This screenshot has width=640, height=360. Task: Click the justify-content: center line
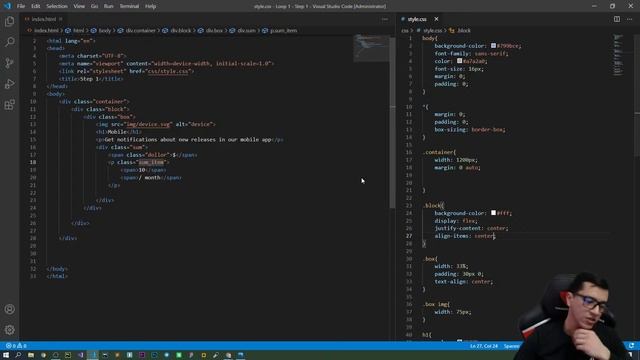coord(471,228)
